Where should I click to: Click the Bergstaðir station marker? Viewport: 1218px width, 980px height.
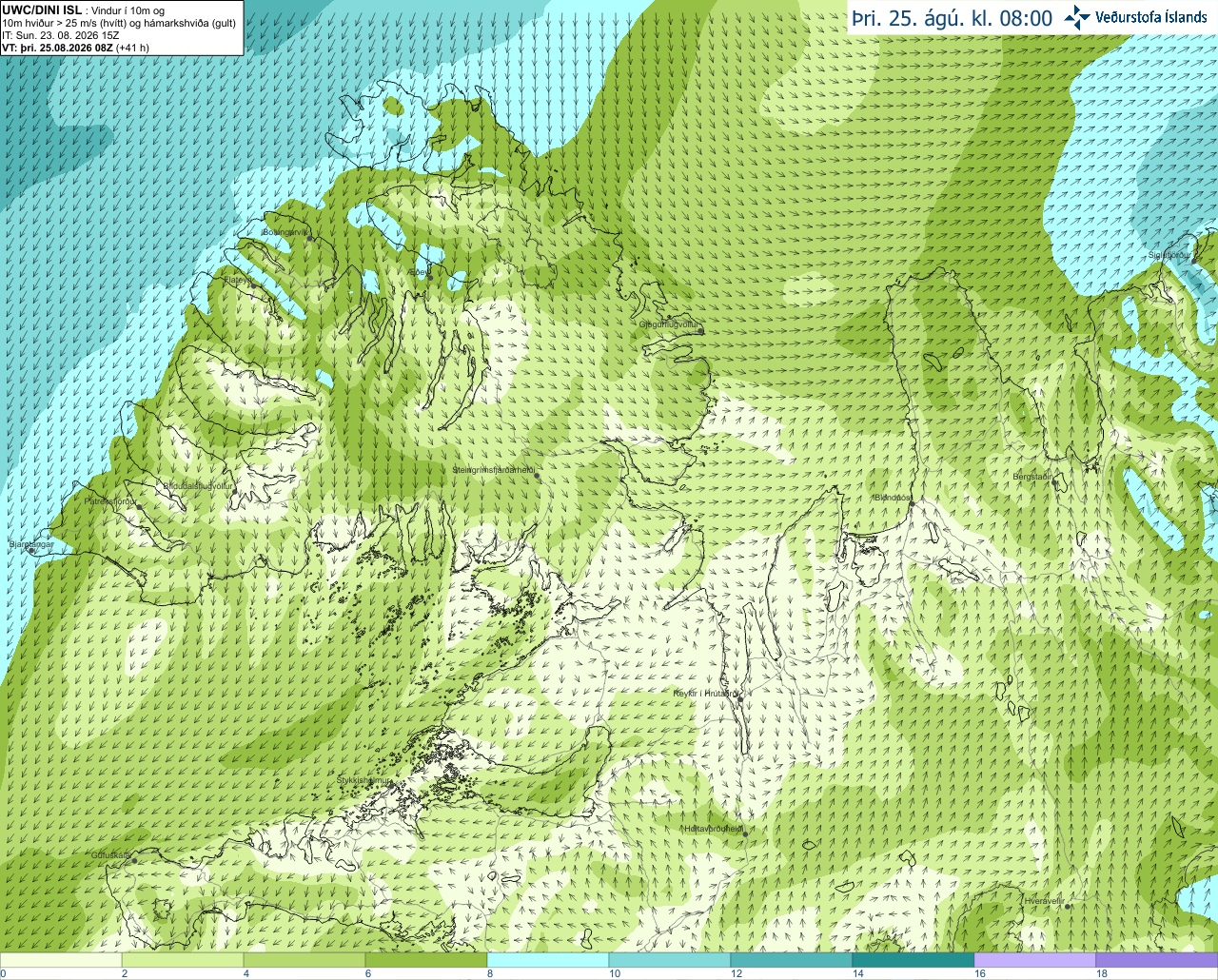click(1055, 481)
